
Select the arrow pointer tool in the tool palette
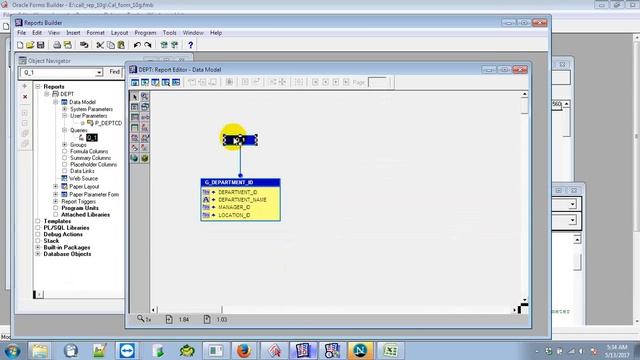tap(135, 97)
